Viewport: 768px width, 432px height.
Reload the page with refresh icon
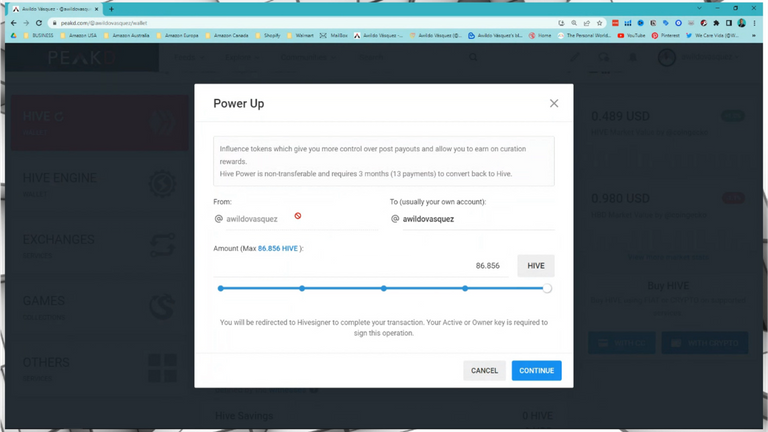39,23
